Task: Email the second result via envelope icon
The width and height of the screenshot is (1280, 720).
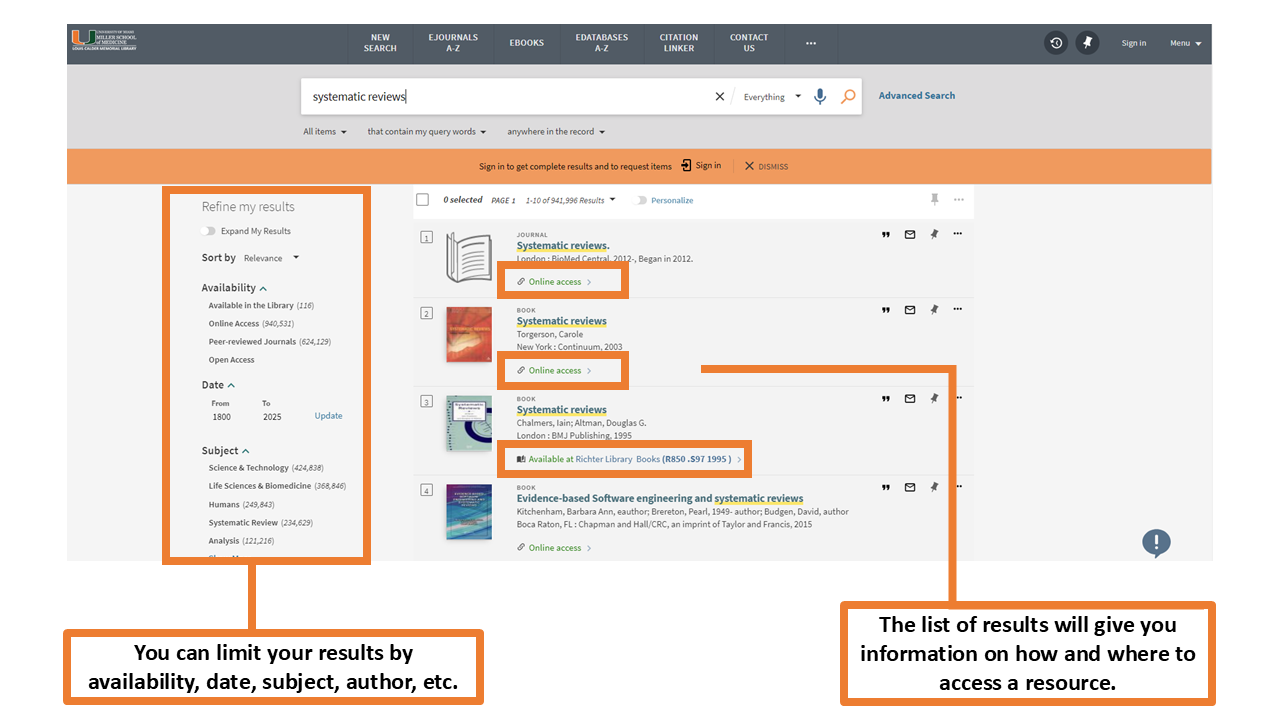Action: coord(910,310)
